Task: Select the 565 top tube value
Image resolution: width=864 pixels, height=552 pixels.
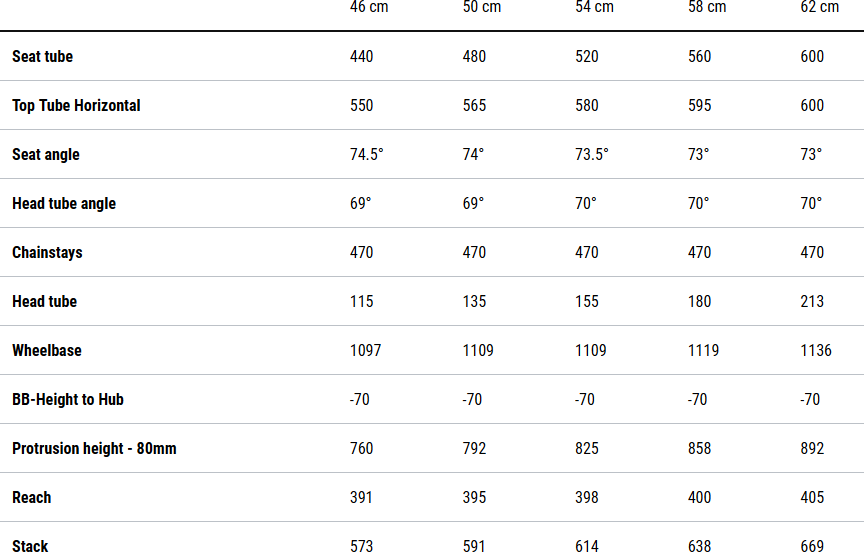Action: tap(474, 105)
